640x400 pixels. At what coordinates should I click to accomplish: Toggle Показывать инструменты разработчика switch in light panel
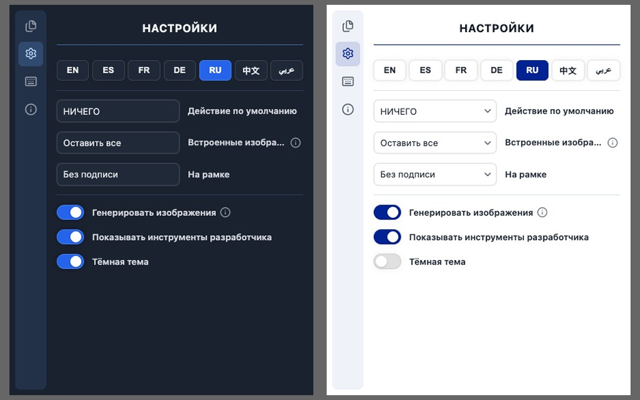tap(387, 237)
